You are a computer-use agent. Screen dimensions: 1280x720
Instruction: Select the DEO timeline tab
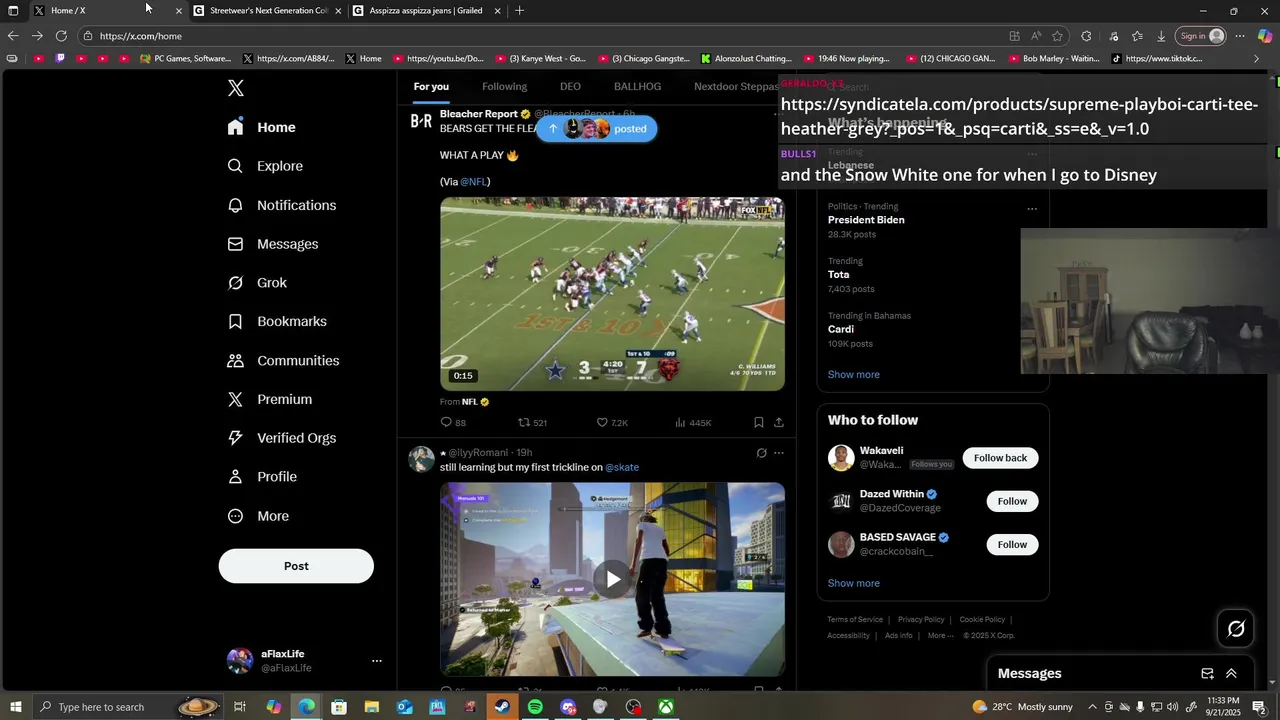(x=570, y=87)
